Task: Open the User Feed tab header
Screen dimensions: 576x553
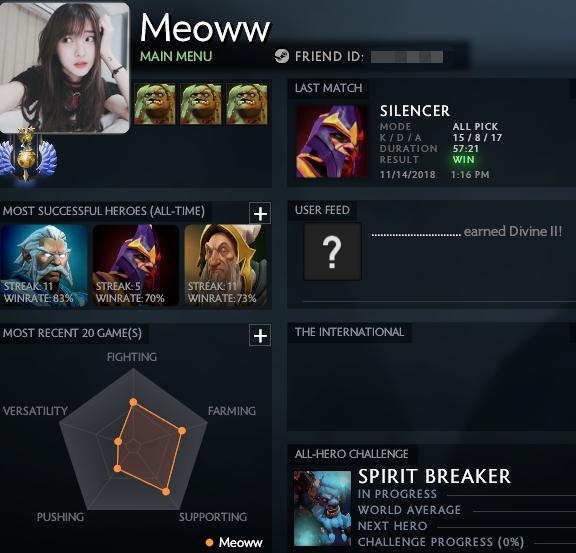Action: [322, 210]
